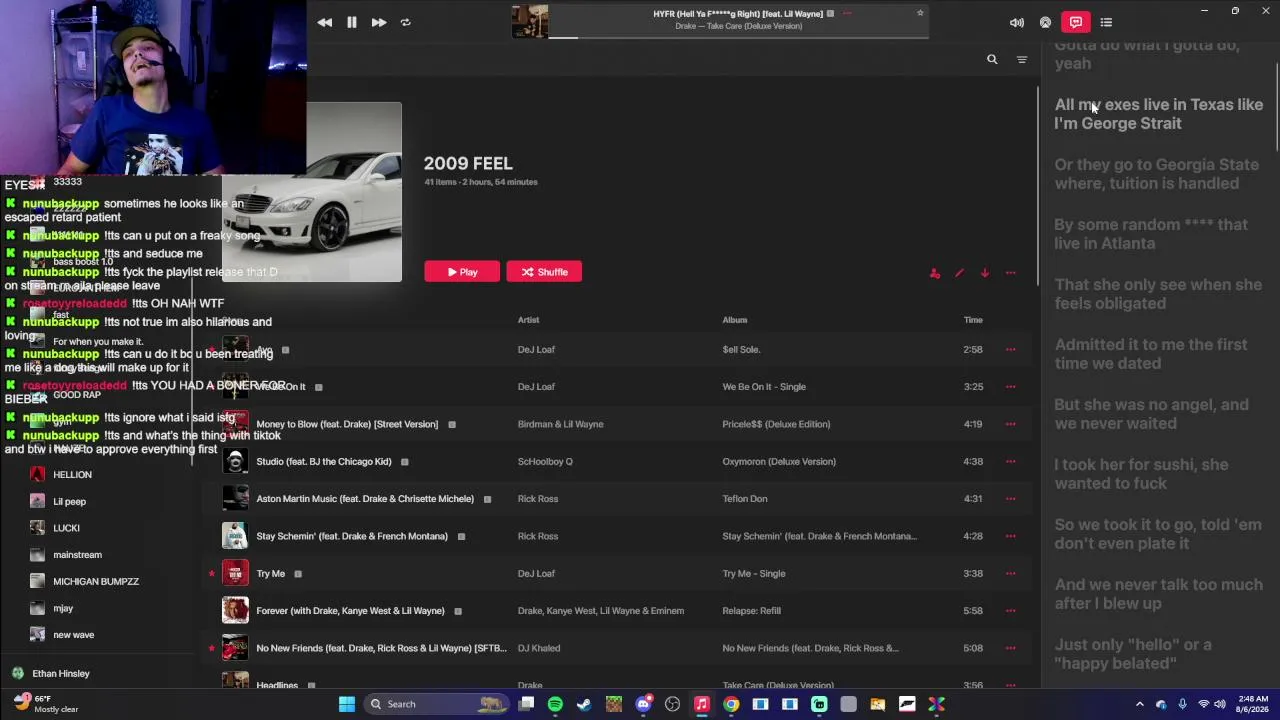
Task: Seek on the song progress bar
Action: (738, 37)
